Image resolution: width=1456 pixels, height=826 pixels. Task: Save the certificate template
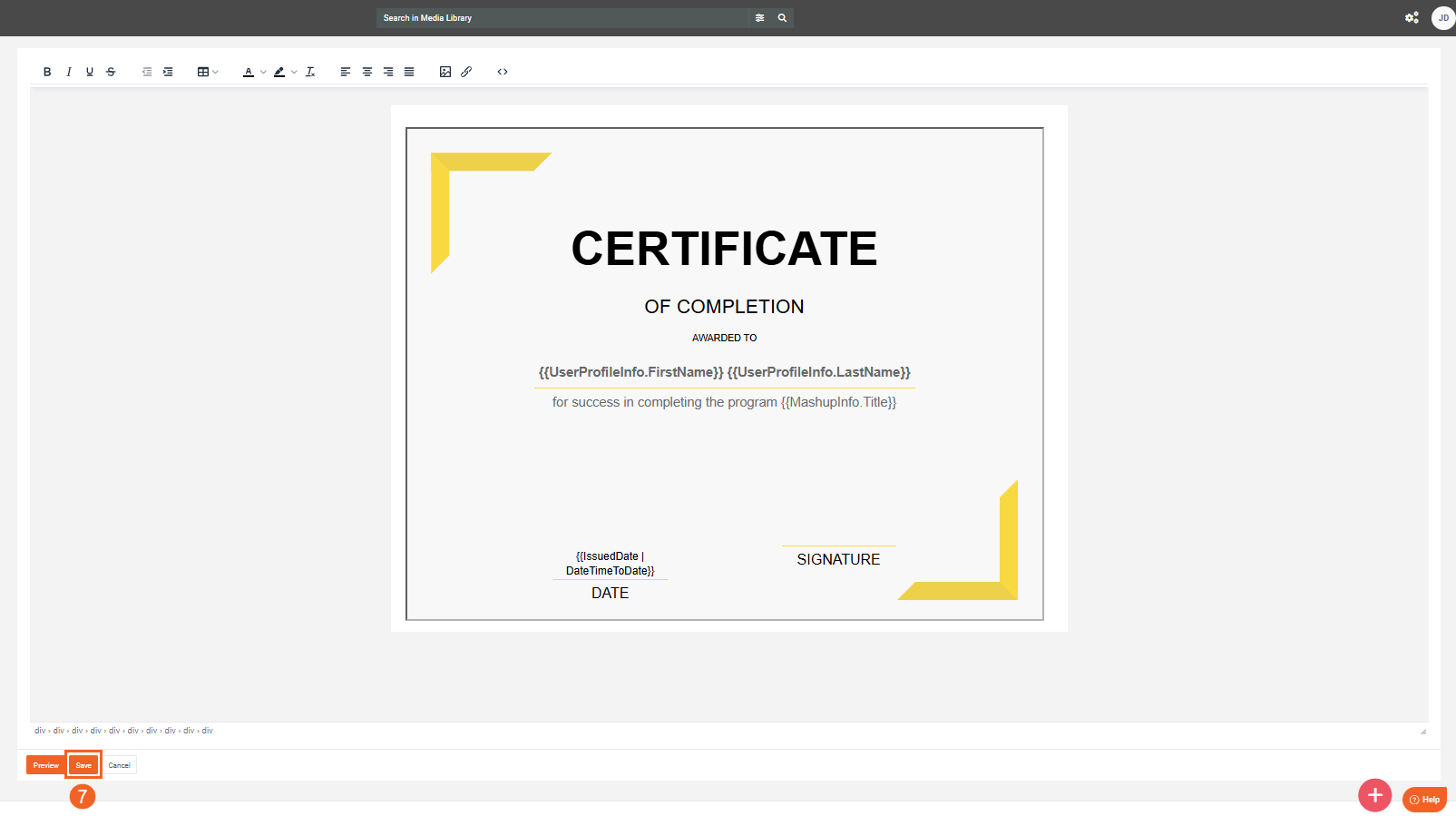(83, 765)
